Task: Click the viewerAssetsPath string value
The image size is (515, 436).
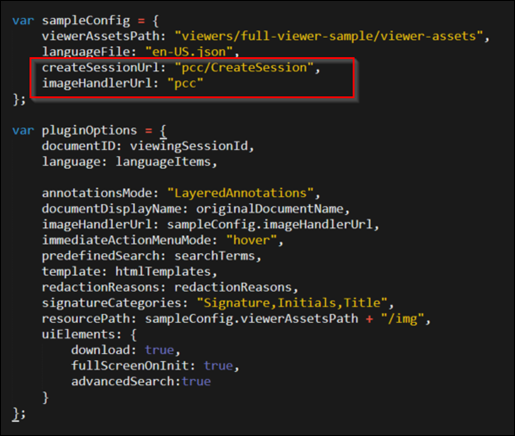Action: click(x=329, y=36)
